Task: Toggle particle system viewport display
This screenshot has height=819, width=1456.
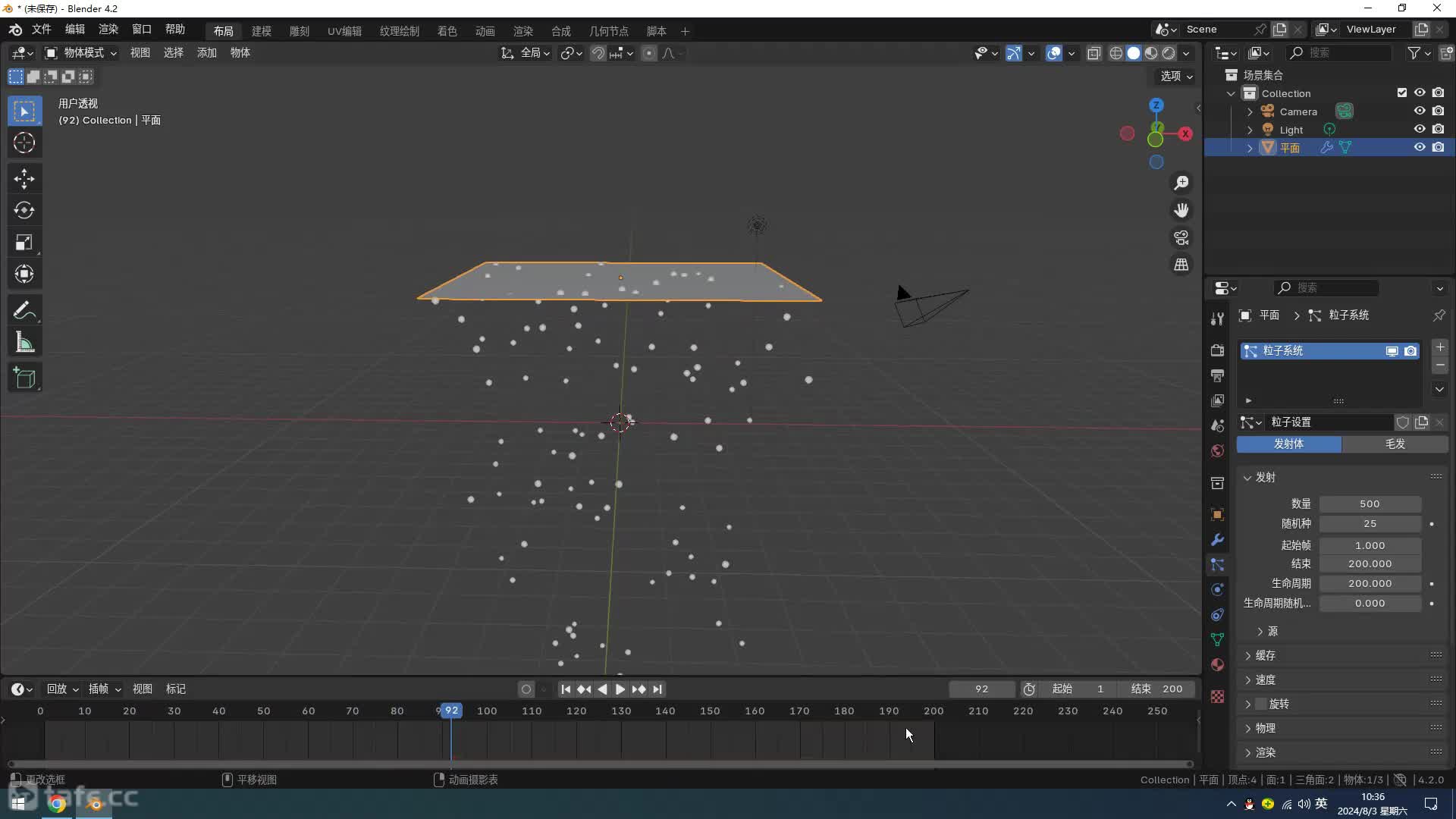Action: [x=1392, y=351]
